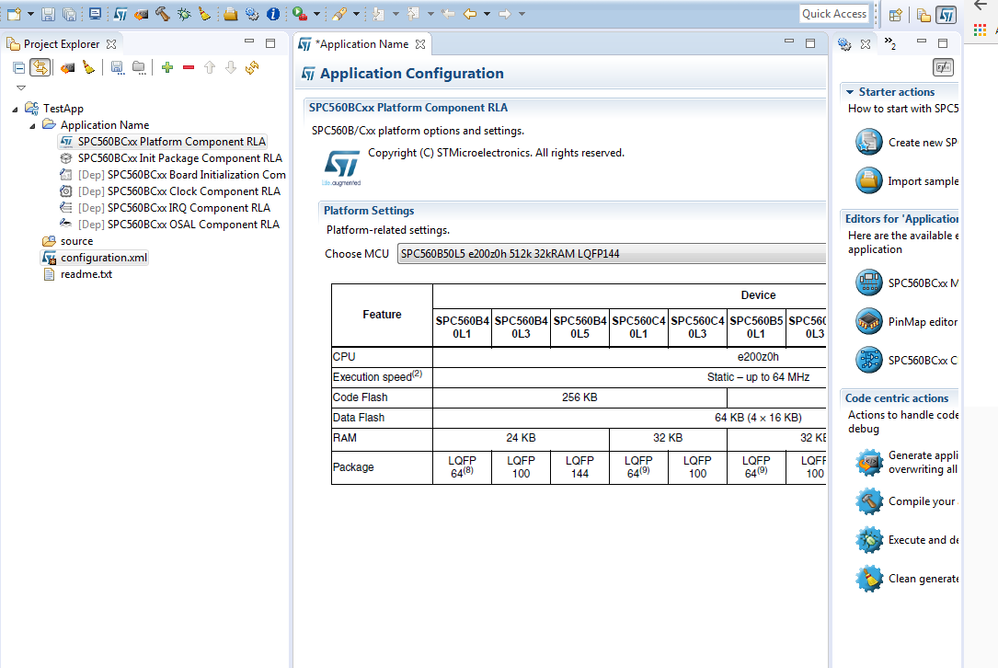998x668 pixels.
Task: Click the Collapse All icon in Project Explorer
Action: pyautogui.click(x=19, y=68)
